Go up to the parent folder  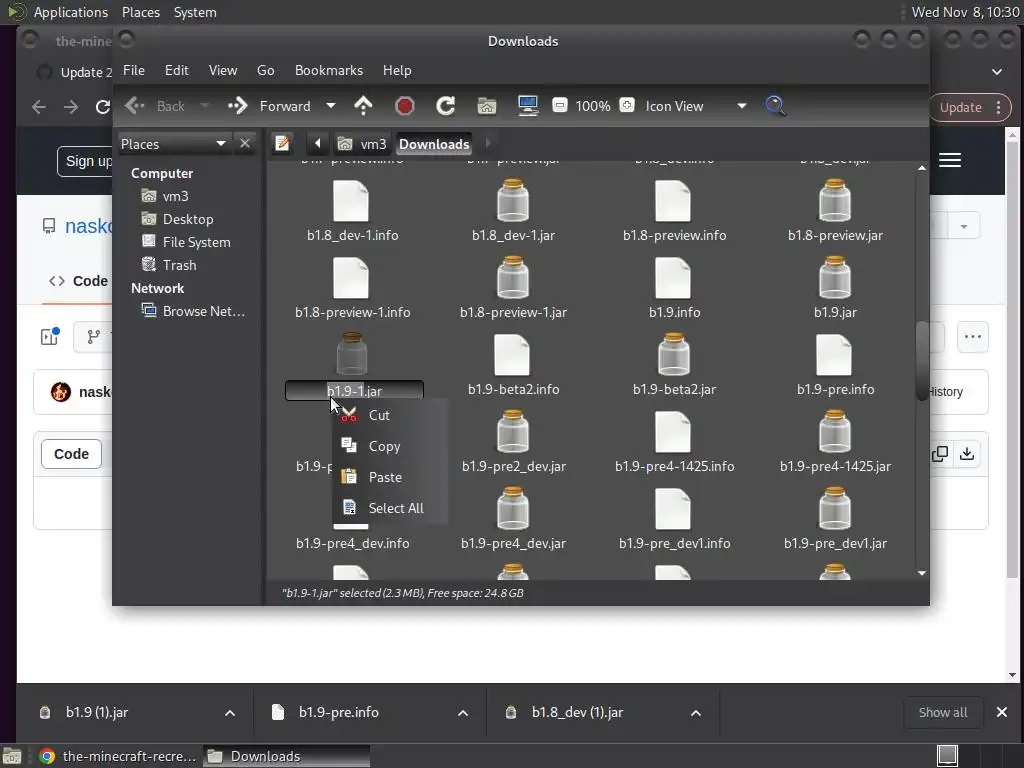point(363,106)
